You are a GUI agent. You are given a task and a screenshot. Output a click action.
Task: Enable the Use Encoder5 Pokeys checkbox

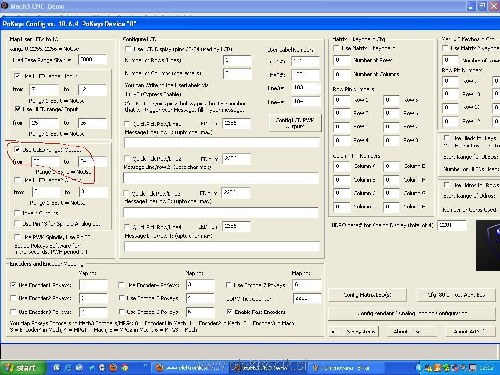click(x=122, y=298)
